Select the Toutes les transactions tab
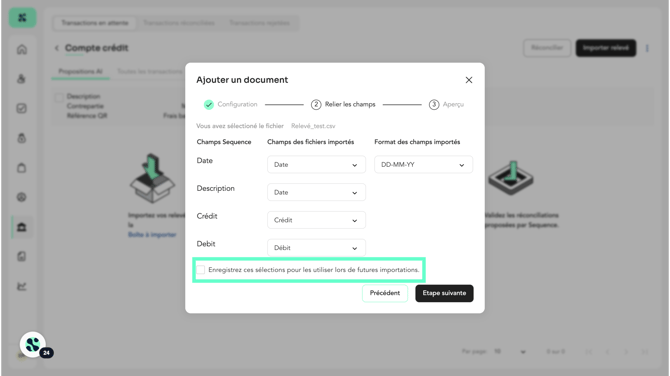This screenshot has width=670, height=376. [150, 71]
